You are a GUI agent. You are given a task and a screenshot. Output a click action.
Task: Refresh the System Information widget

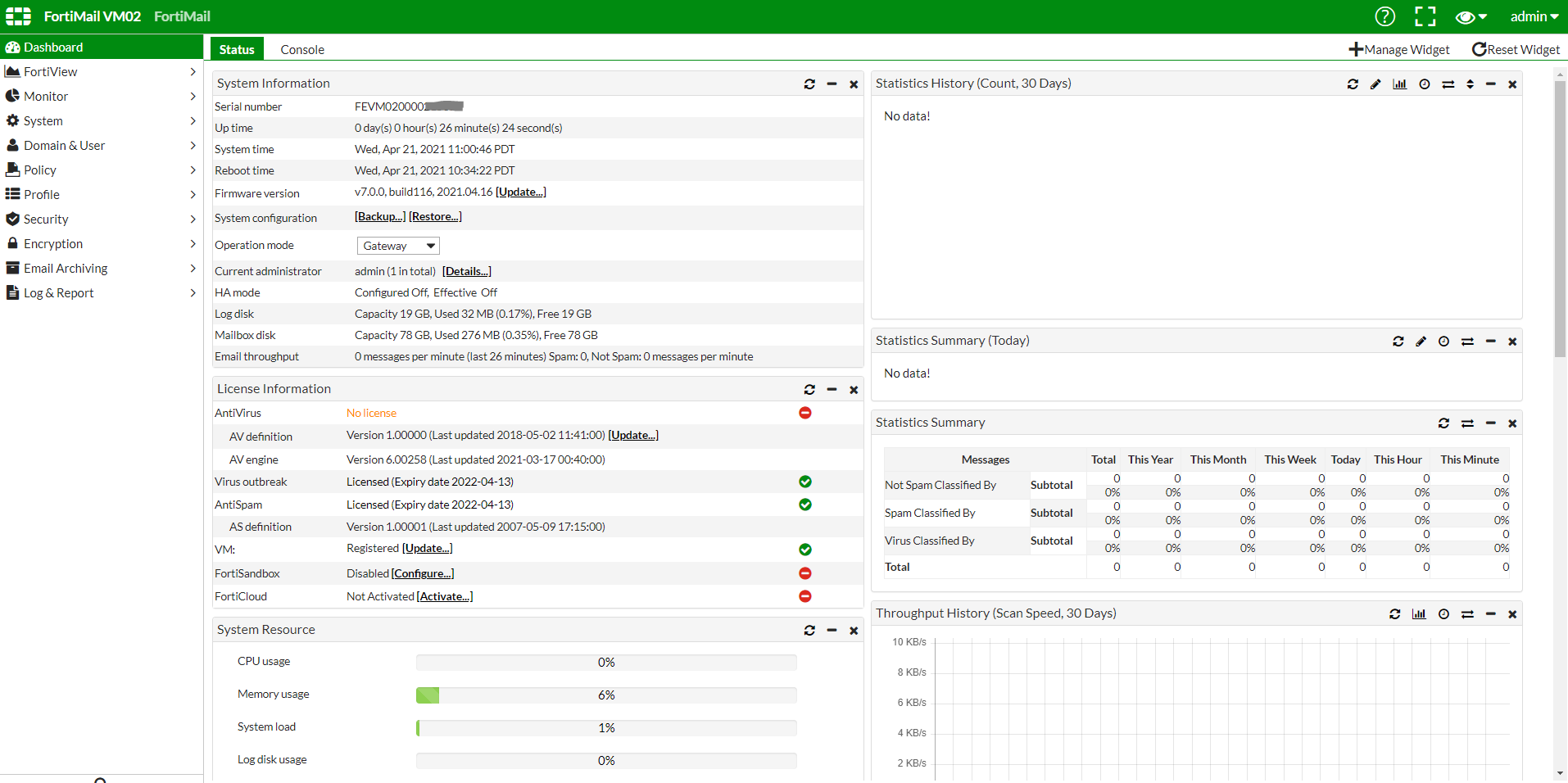[809, 84]
